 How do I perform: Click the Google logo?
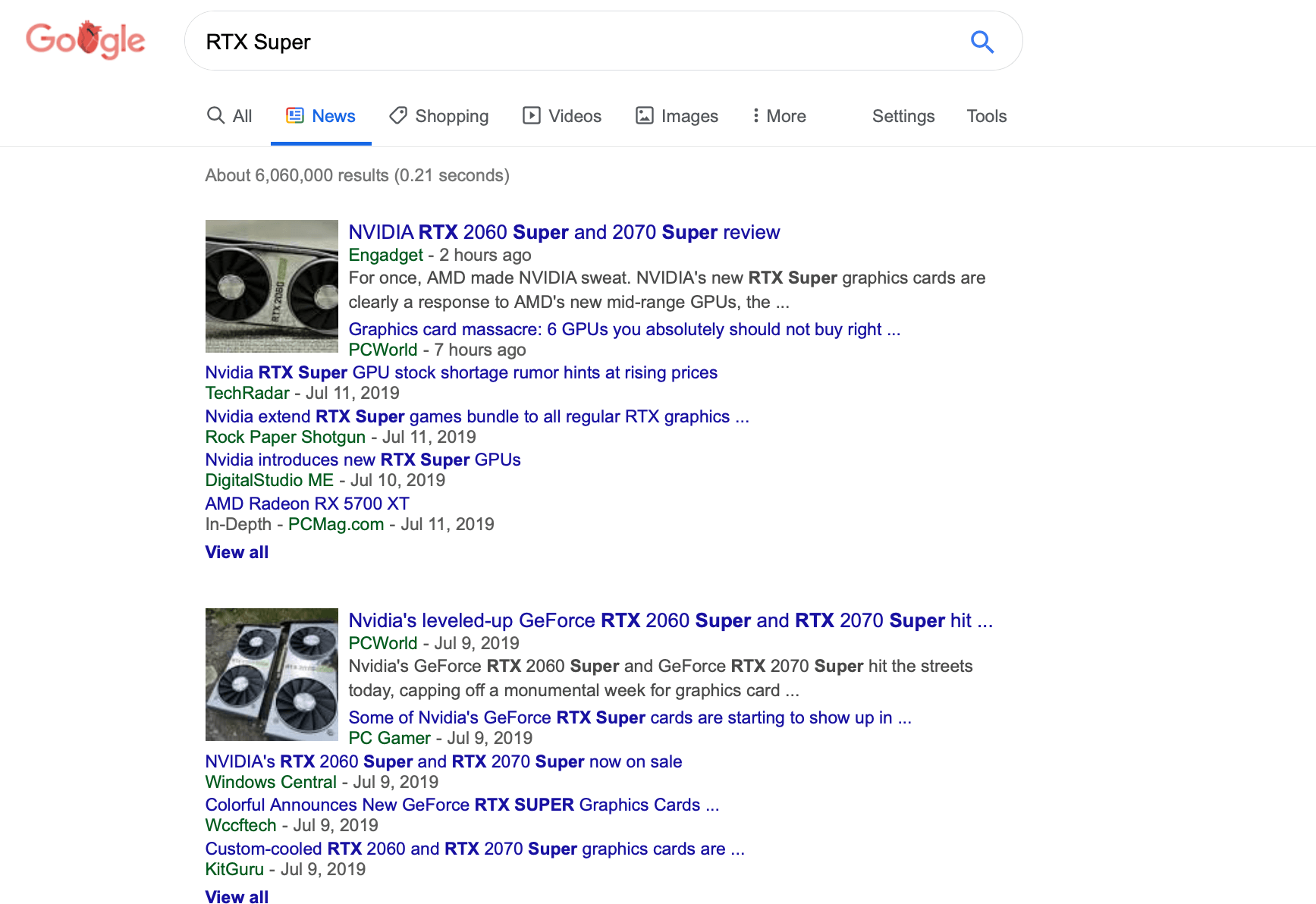pos(86,40)
